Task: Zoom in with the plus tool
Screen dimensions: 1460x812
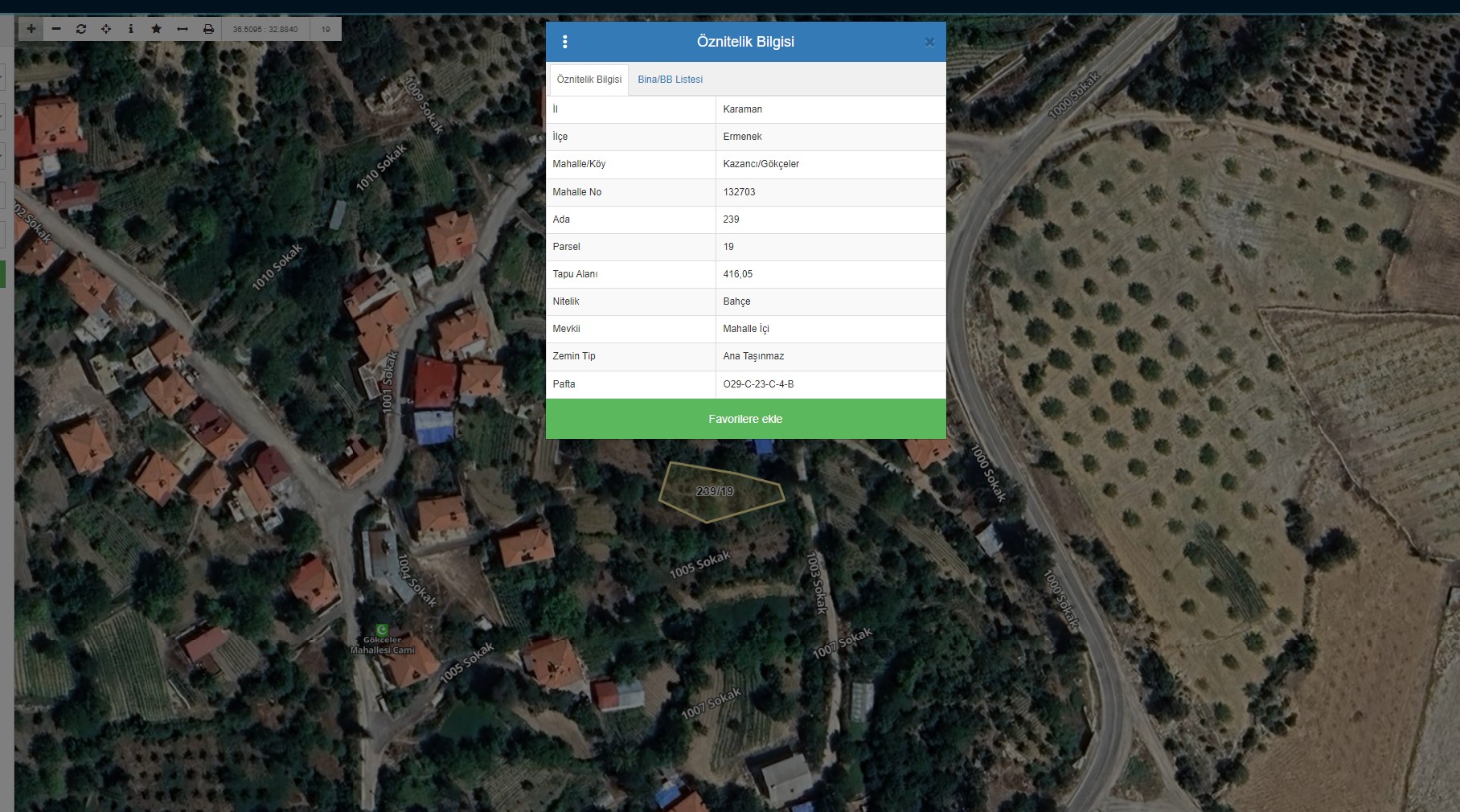Action: [x=31, y=29]
